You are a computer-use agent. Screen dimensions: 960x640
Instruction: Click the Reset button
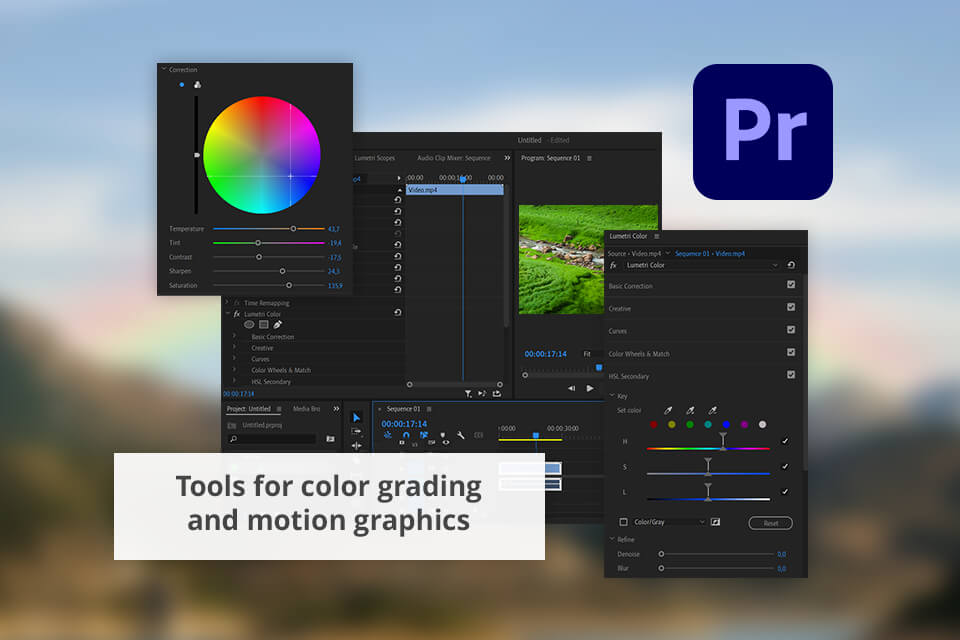[771, 523]
